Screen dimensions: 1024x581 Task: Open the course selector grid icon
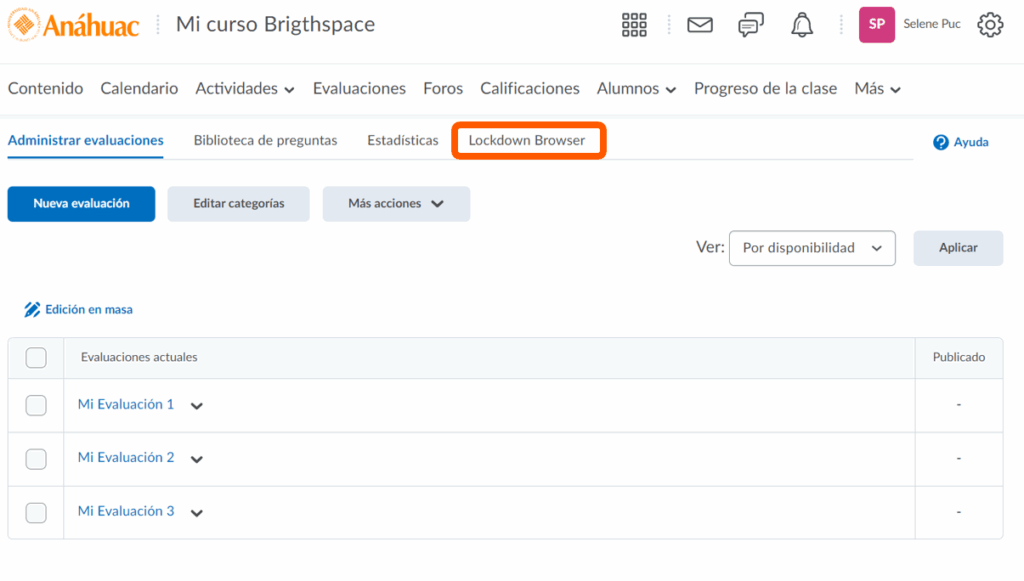pyautogui.click(x=634, y=25)
